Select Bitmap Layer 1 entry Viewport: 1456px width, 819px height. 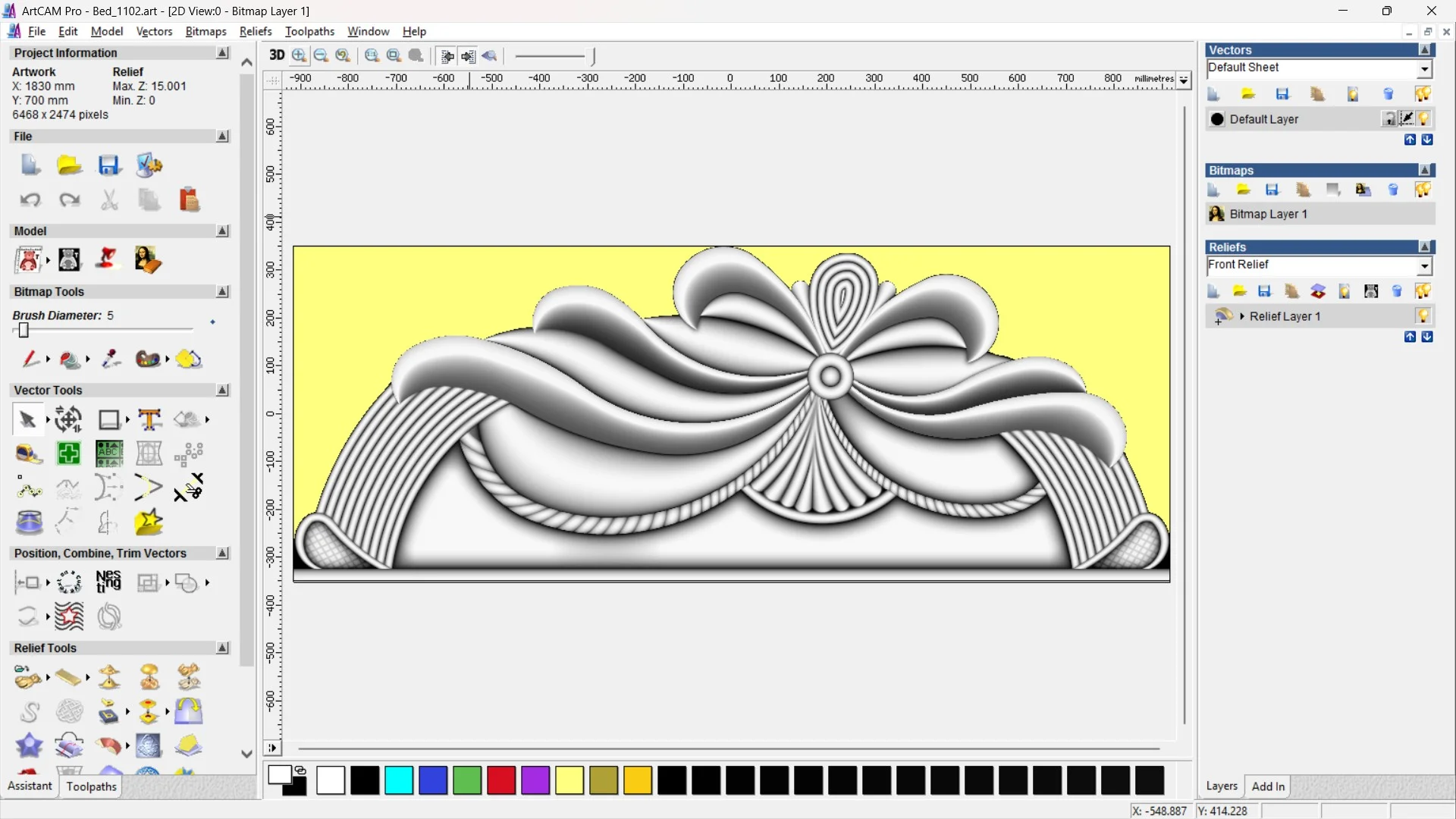coord(1268,214)
